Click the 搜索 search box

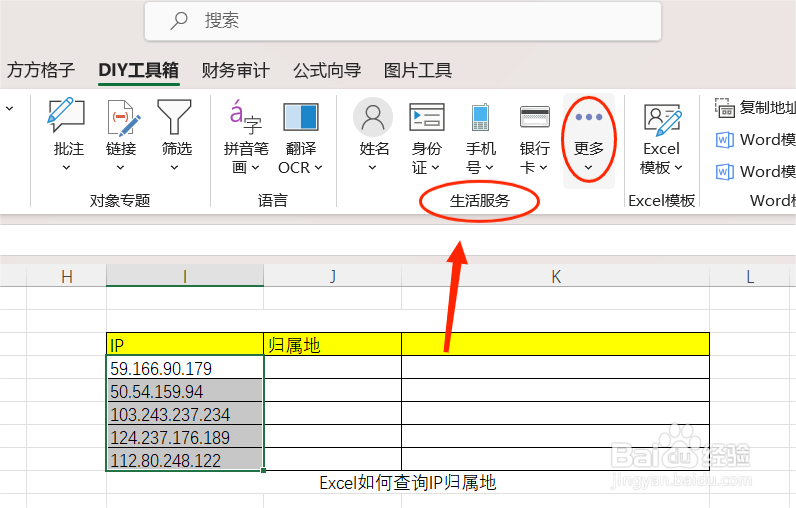403,21
